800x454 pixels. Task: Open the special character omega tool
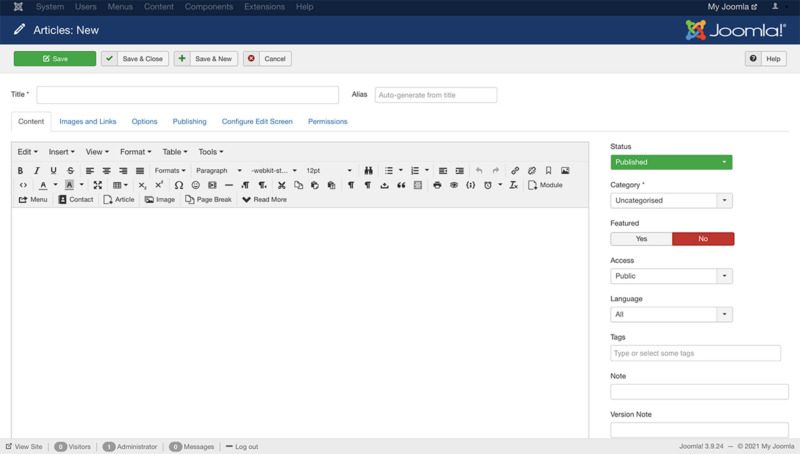179,185
